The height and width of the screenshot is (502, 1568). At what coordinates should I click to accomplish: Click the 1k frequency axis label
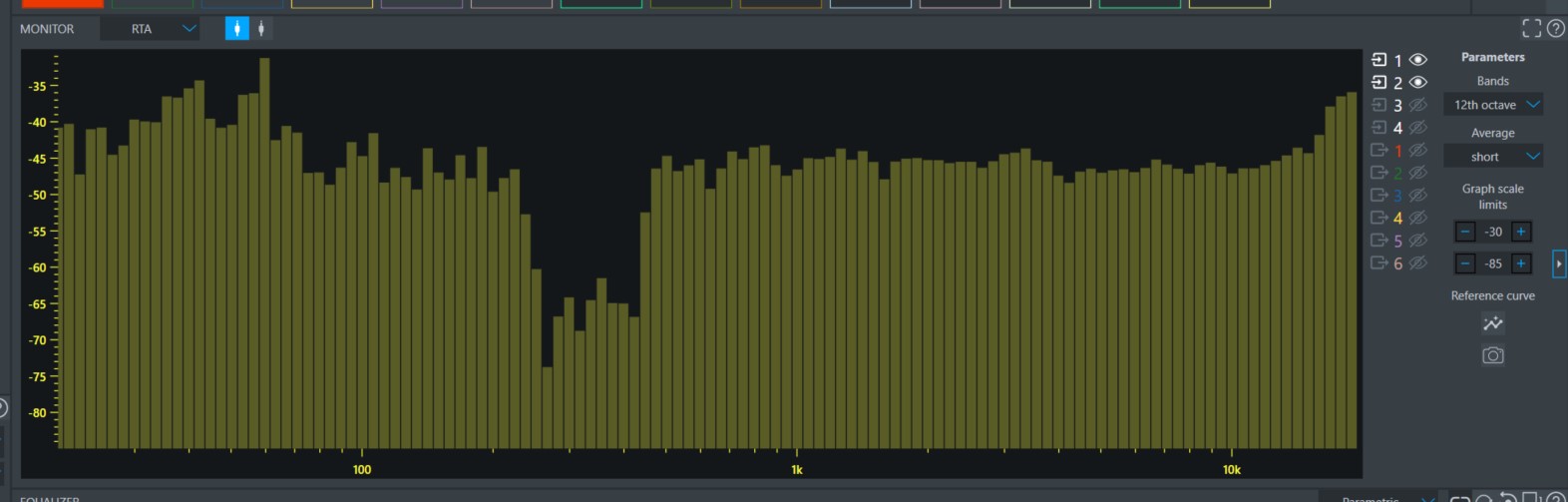coord(797,469)
